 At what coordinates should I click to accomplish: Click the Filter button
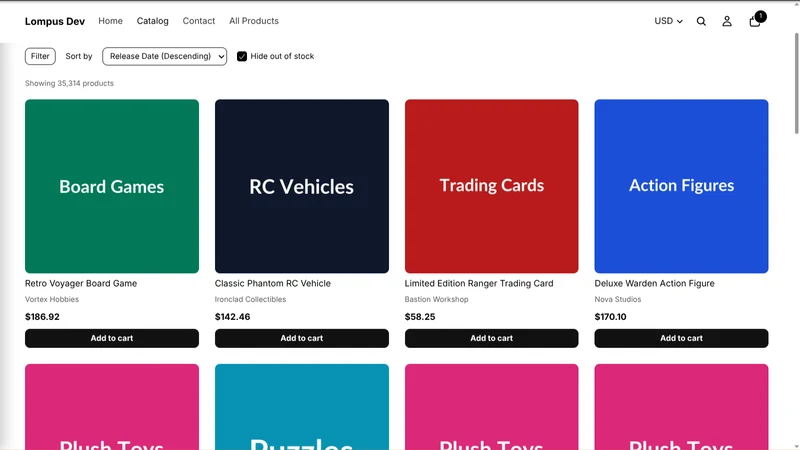point(40,56)
